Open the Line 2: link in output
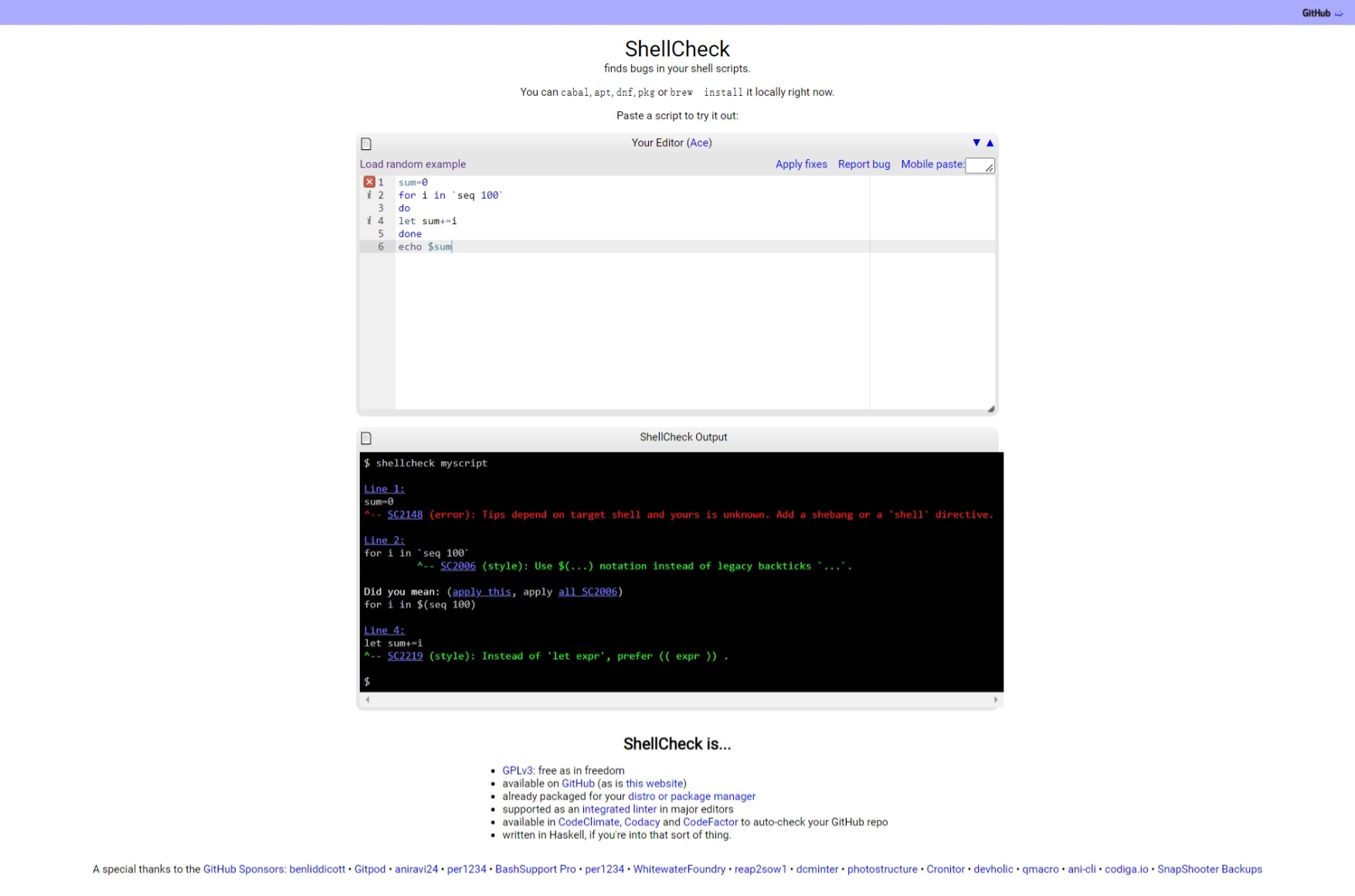Viewport: 1355px width, 896px height. (x=384, y=541)
